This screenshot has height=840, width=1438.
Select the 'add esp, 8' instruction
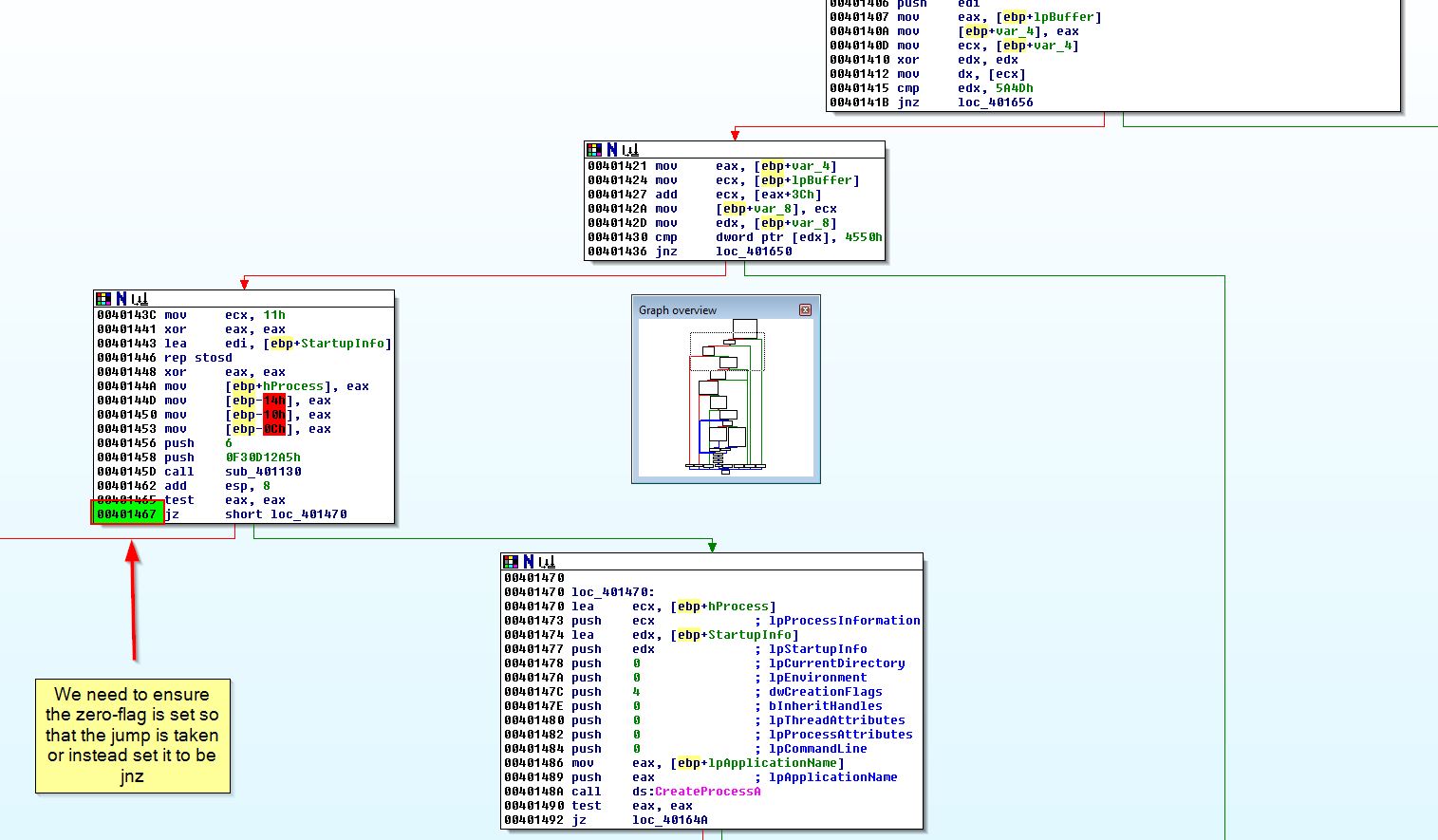tap(183, 486)
